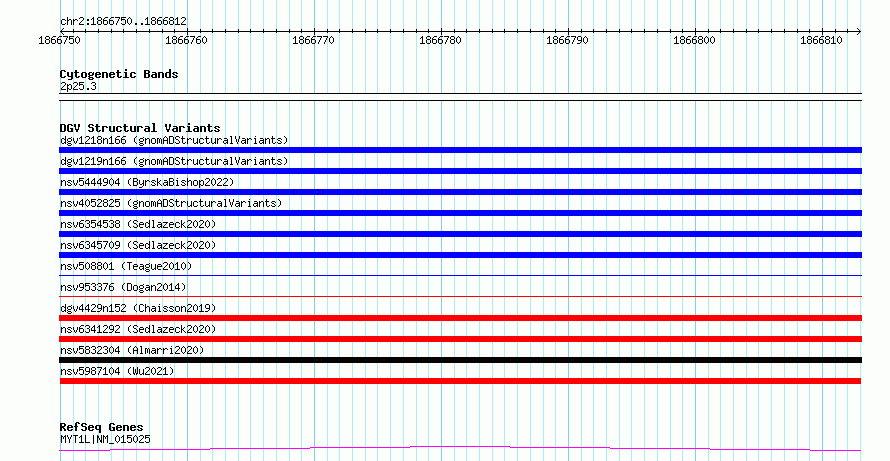Select the blue bar under nsv5444904
The height and width of the screenshot is (461, 890).
click(460, 192)
